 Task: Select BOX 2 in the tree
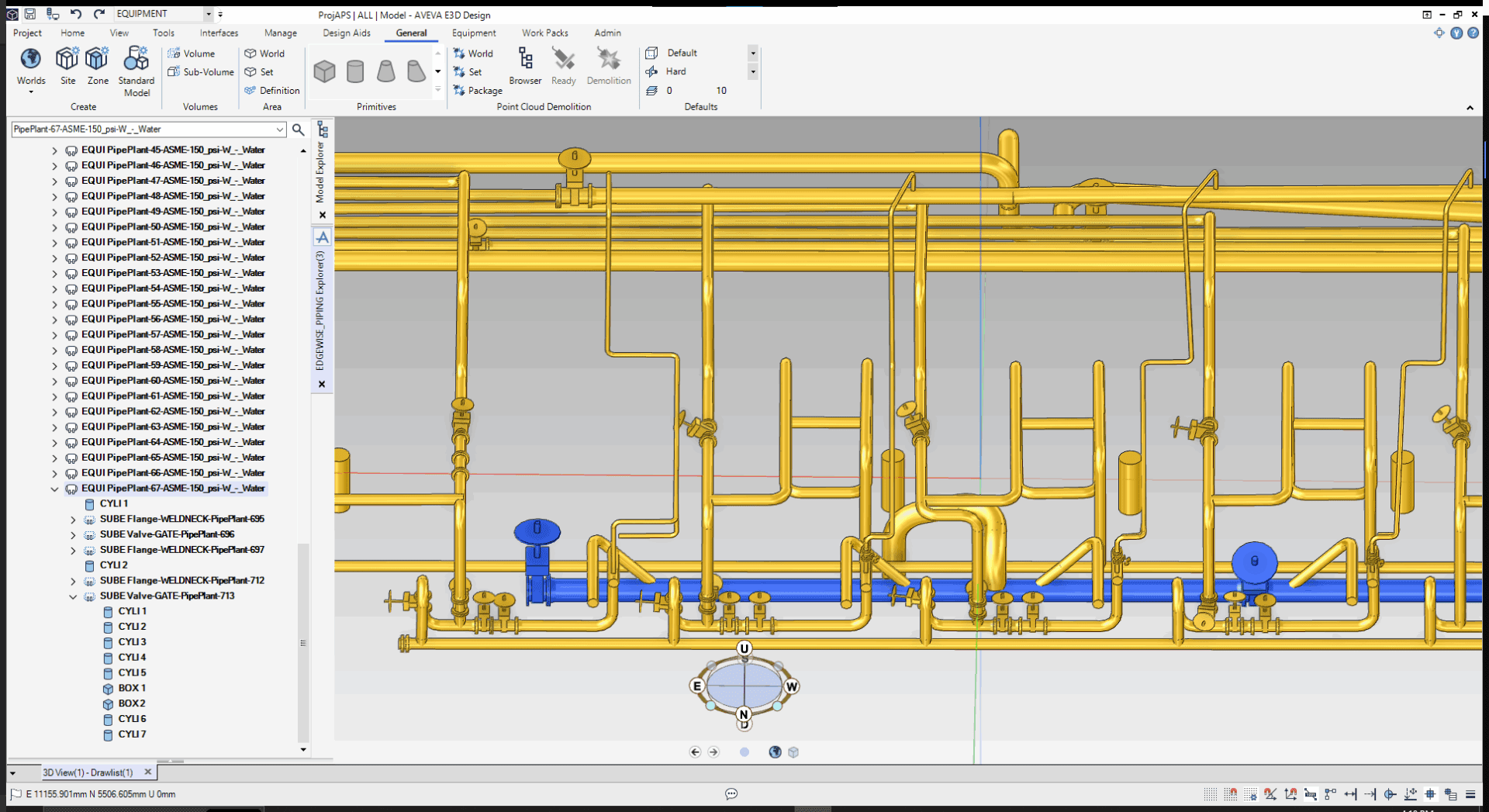tap(124, 704)
